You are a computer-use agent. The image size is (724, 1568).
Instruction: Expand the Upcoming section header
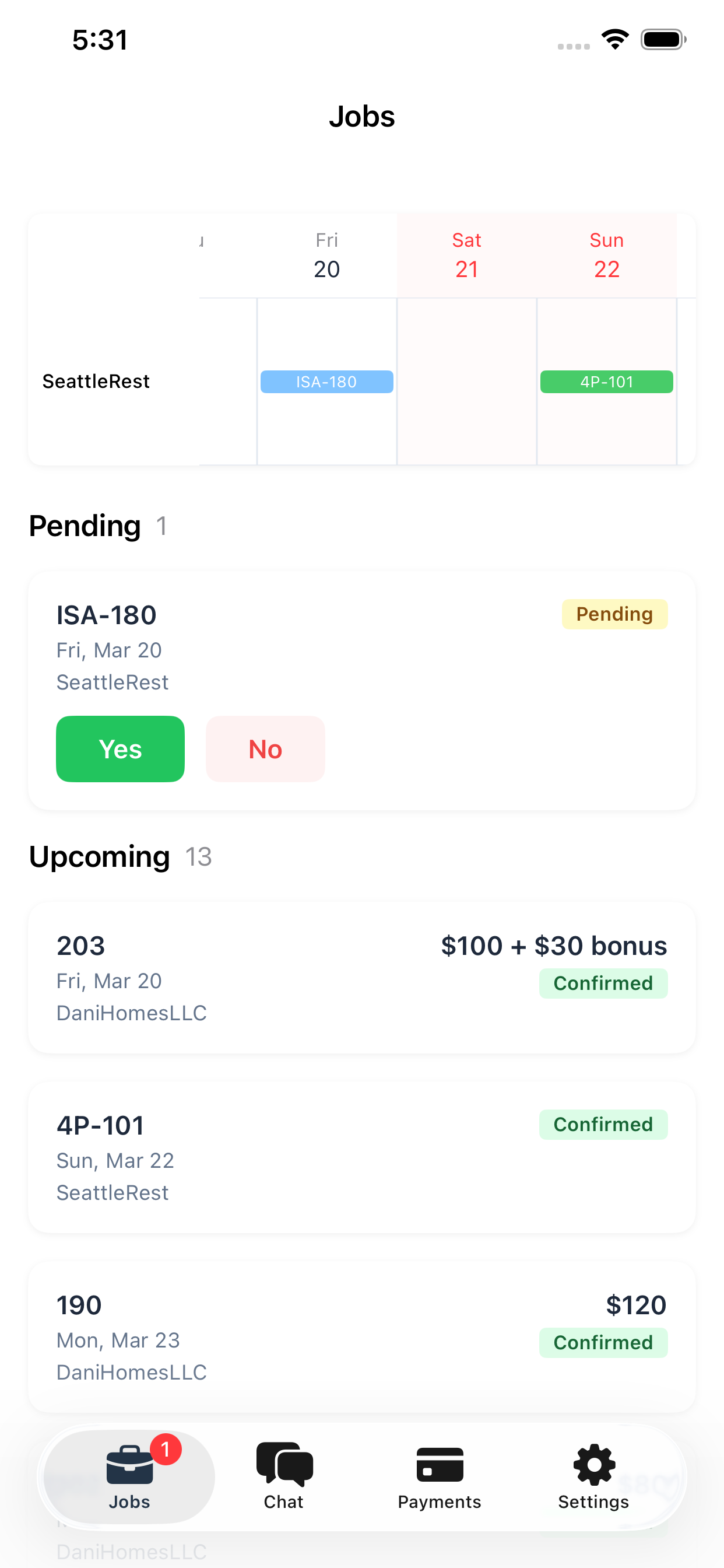tap(99, 856)
